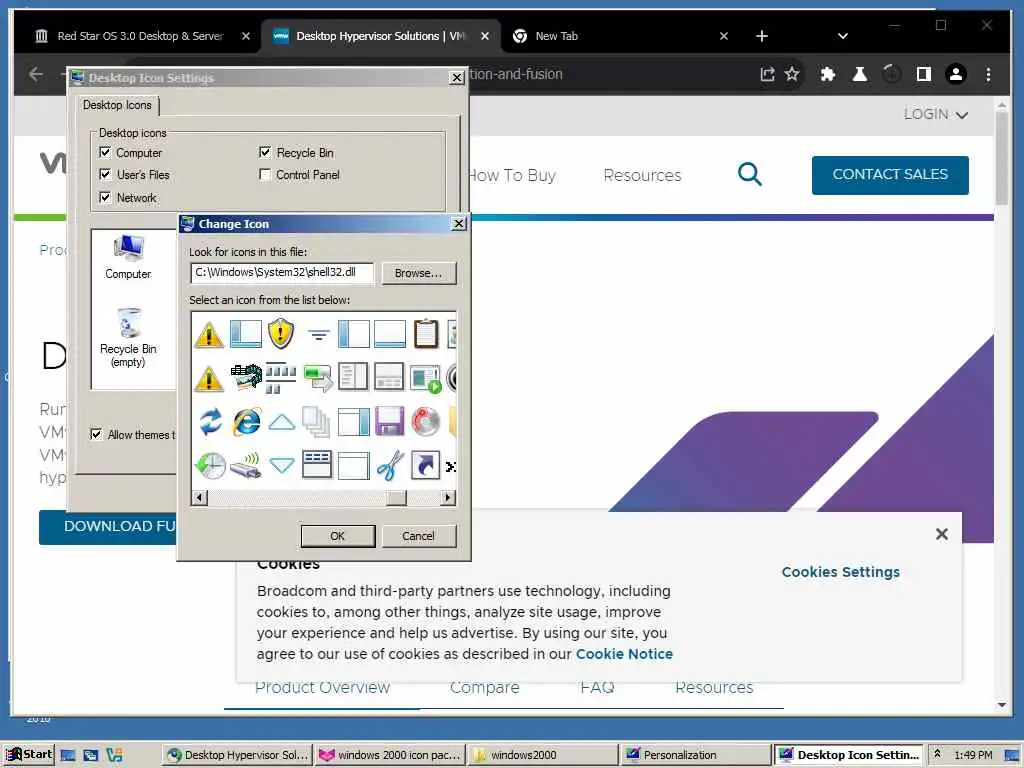Uncheck the Computer checkbox
The width and height of the screenshot is (1024, 768).
coord(105,152)
